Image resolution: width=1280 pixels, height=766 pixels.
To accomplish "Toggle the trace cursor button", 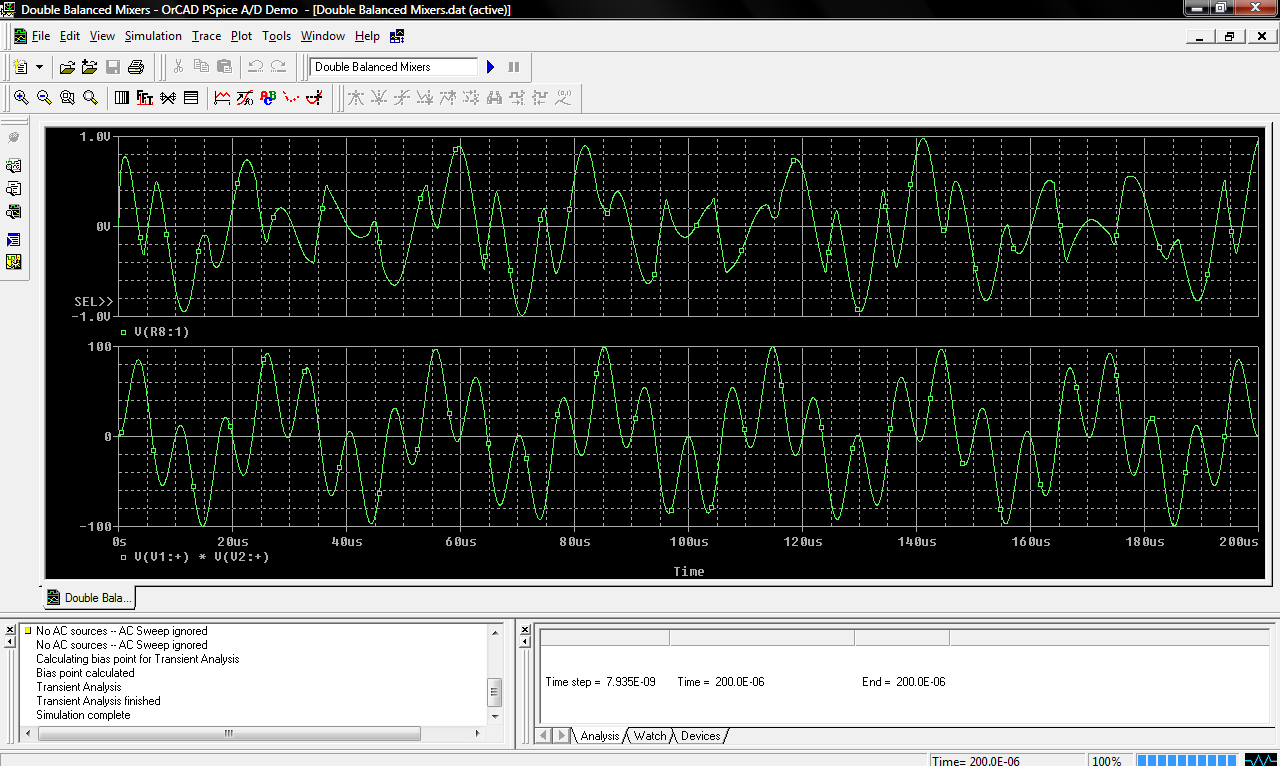I will click(314, 98).
